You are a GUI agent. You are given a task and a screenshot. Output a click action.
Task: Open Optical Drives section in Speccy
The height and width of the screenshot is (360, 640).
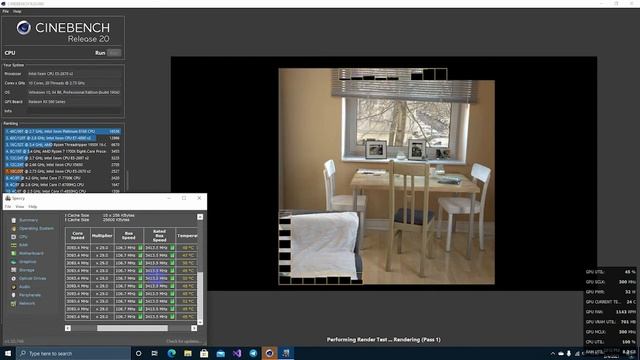coord(32,278)
